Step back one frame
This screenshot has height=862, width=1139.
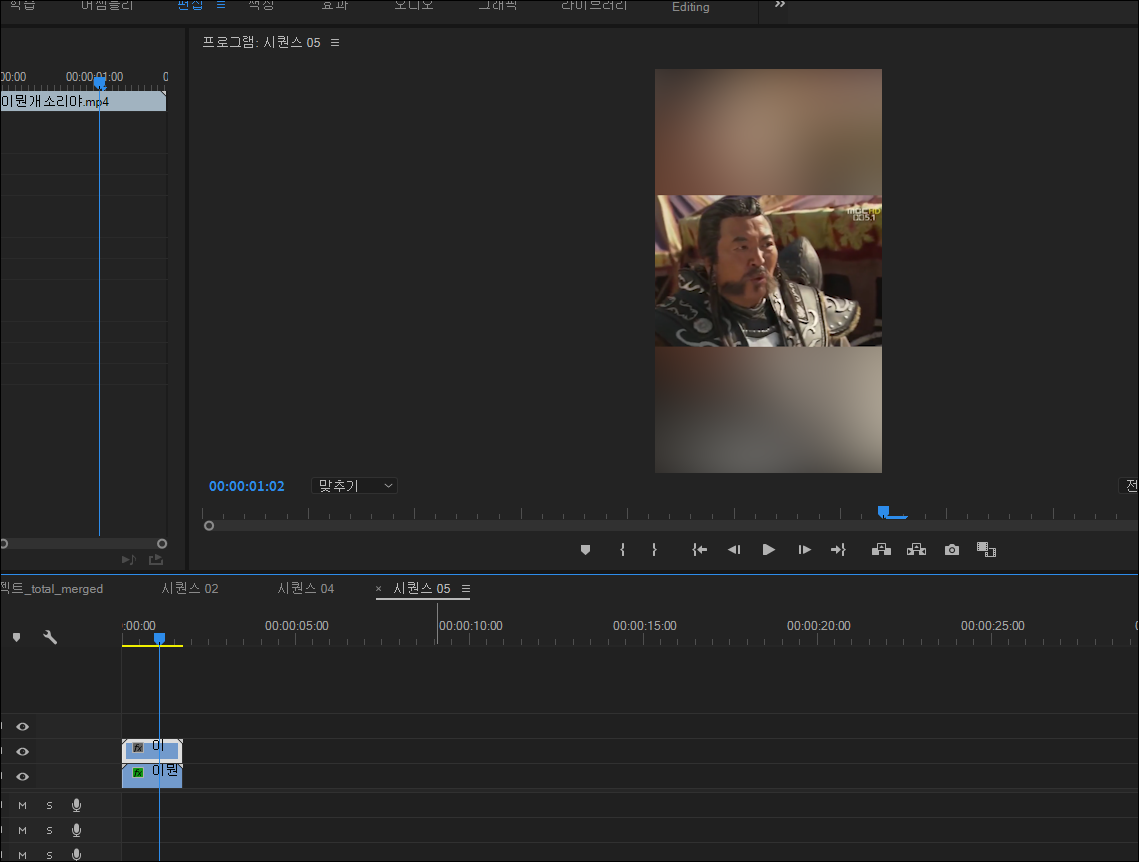pos(734,550)
